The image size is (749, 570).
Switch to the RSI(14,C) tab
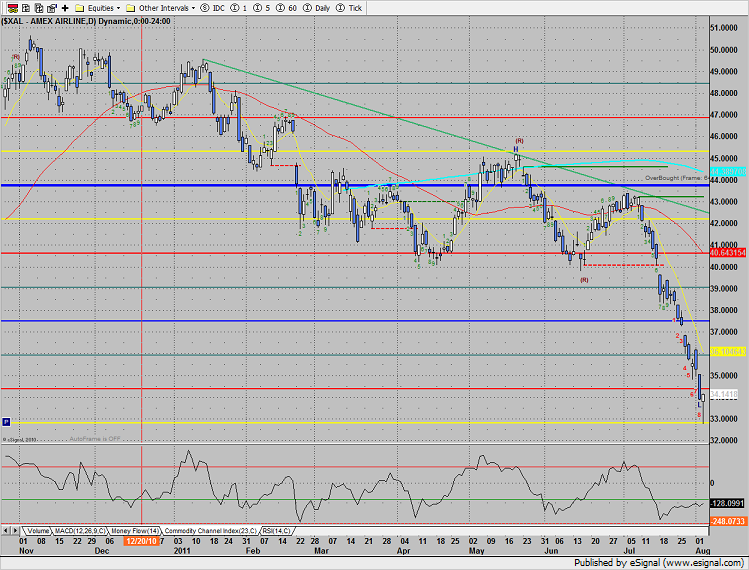(276, 531)
